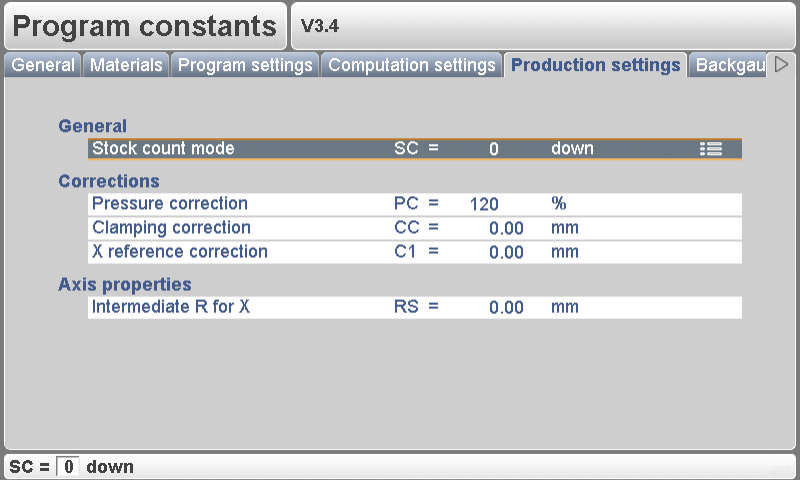
Task: Select the X reference correction label
Action: [180, 252]
